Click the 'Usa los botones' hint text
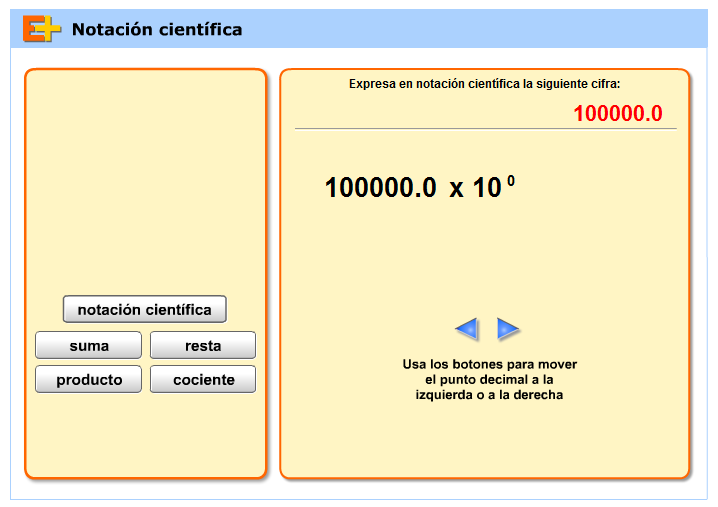 tap(489, 379)
